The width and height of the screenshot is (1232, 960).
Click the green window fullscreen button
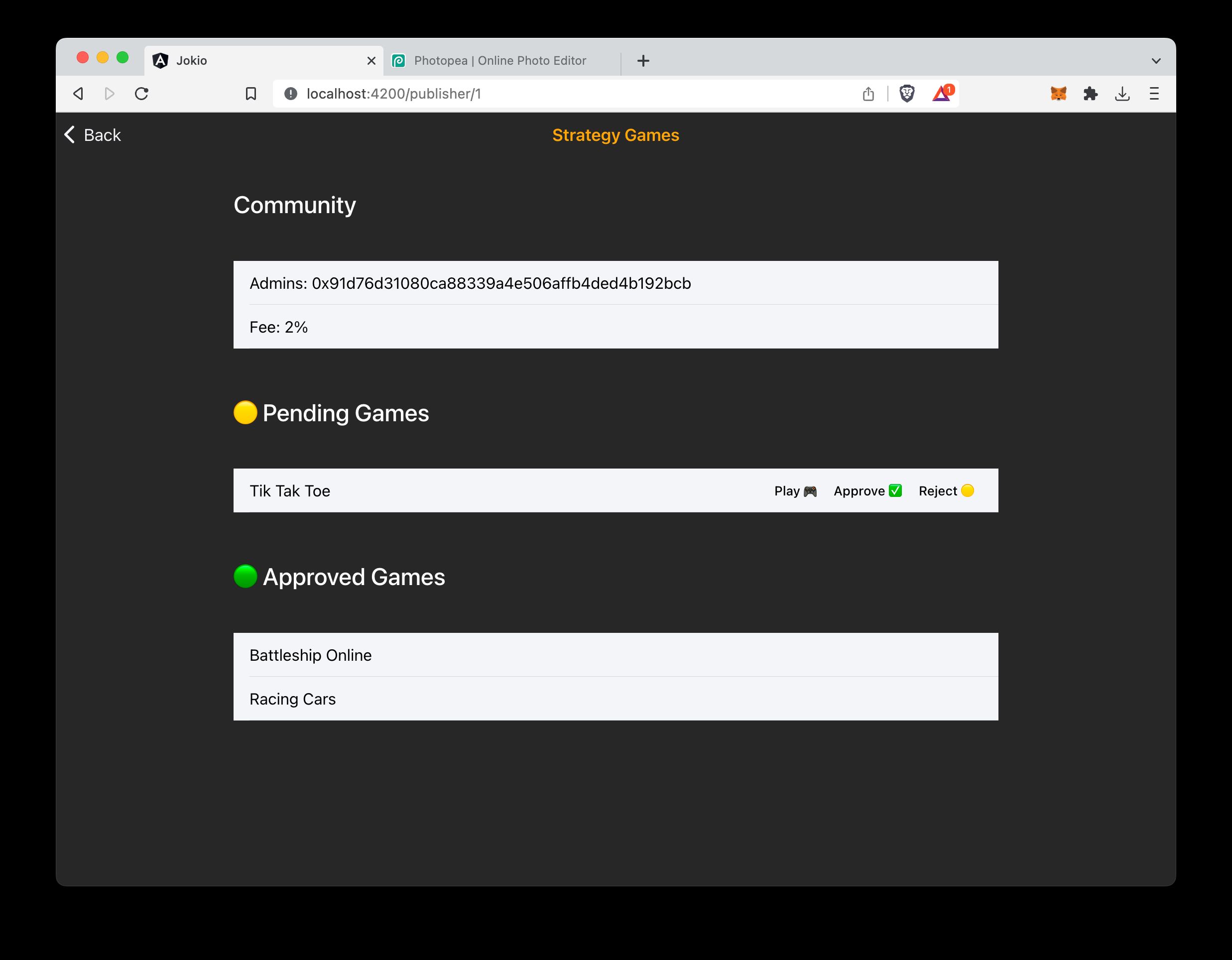coord(123,58)
